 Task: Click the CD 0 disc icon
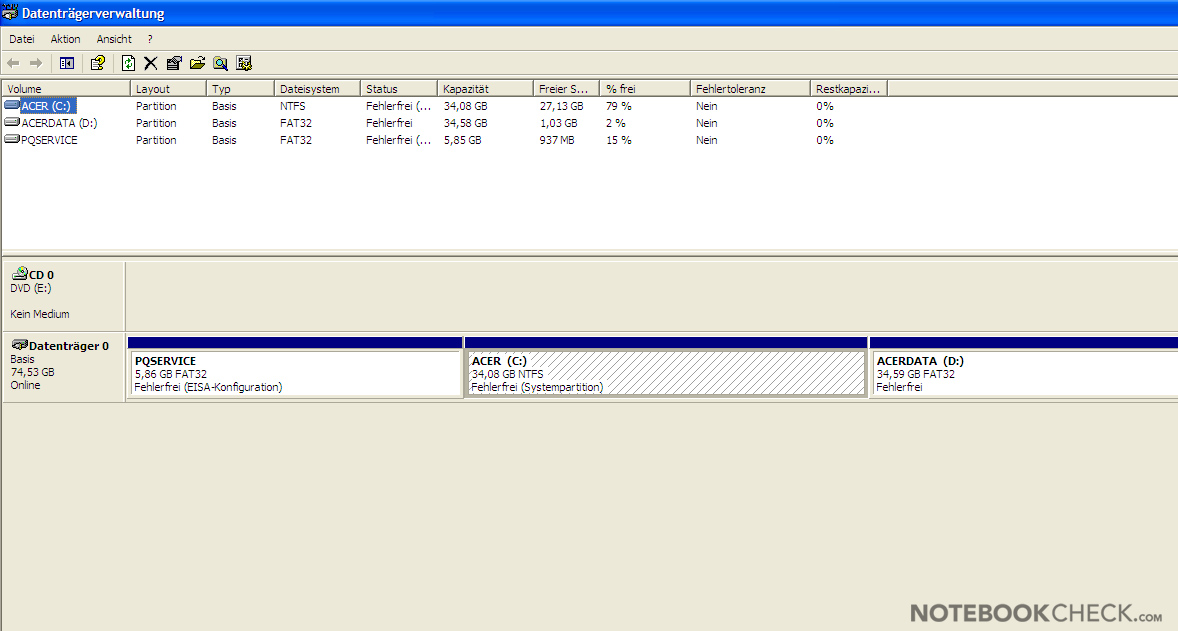tap(20, 273)
